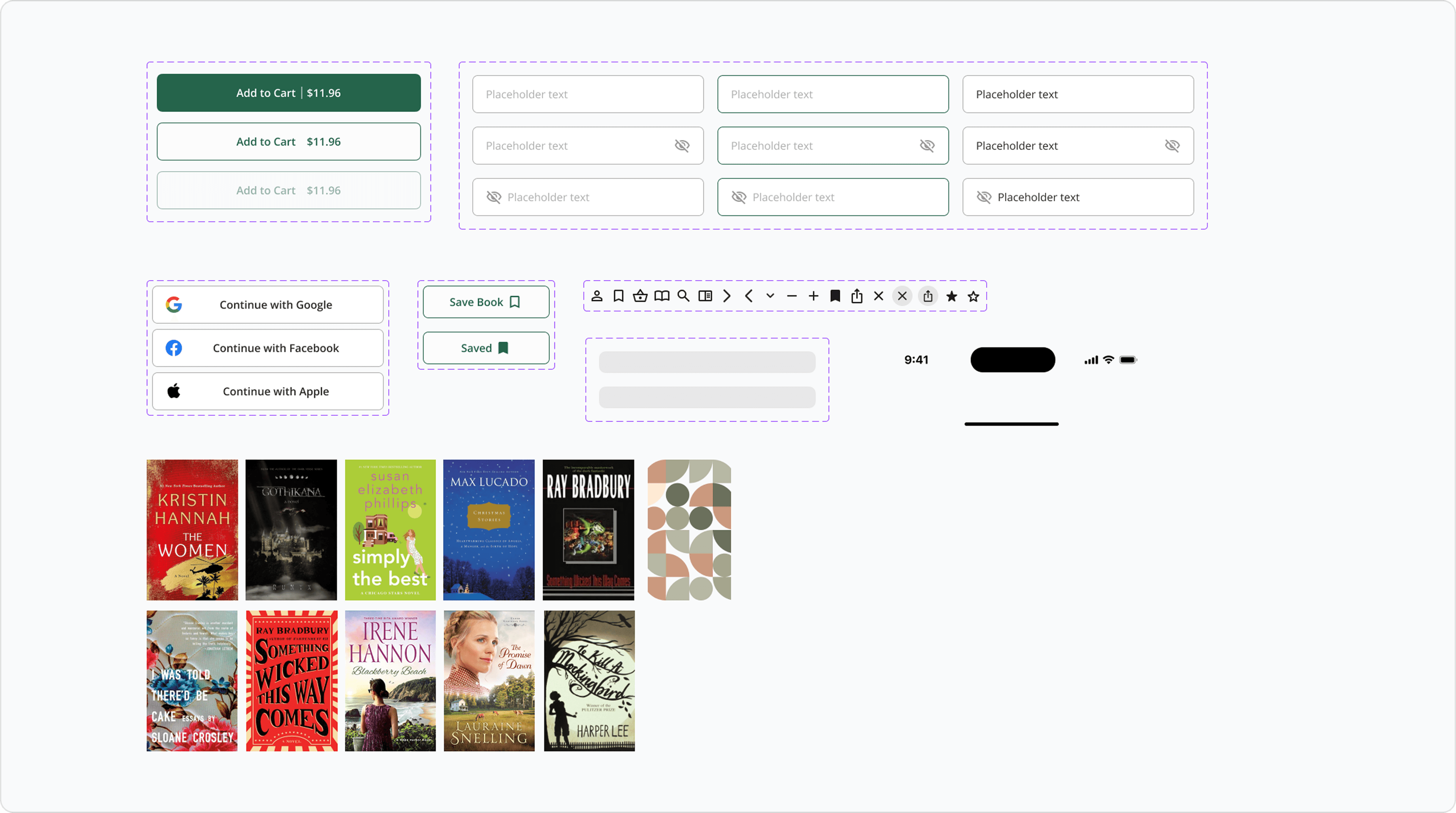Click Continue with Google

click(x=268, y=304)
